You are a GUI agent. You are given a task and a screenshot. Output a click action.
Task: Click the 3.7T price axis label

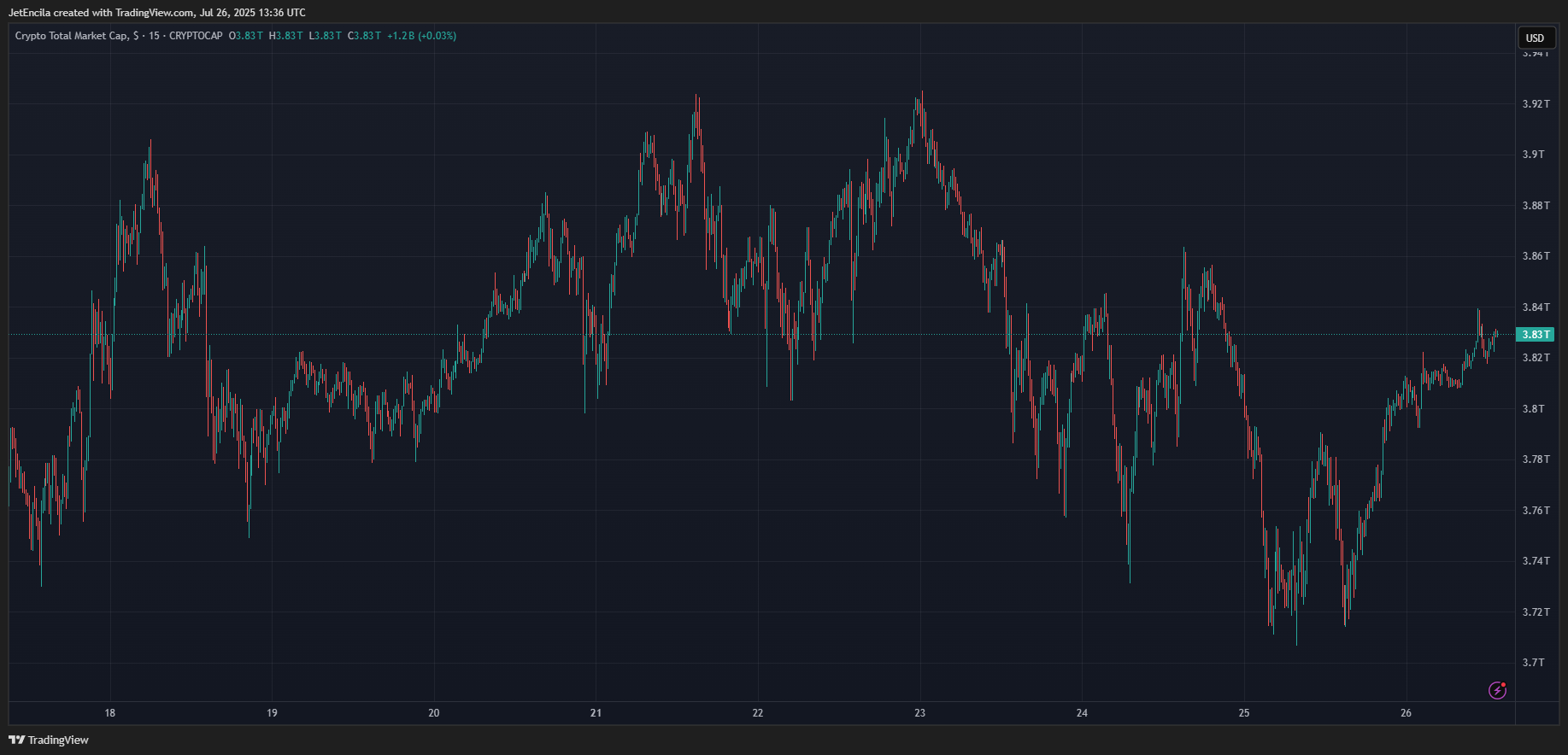(1533, 663)
